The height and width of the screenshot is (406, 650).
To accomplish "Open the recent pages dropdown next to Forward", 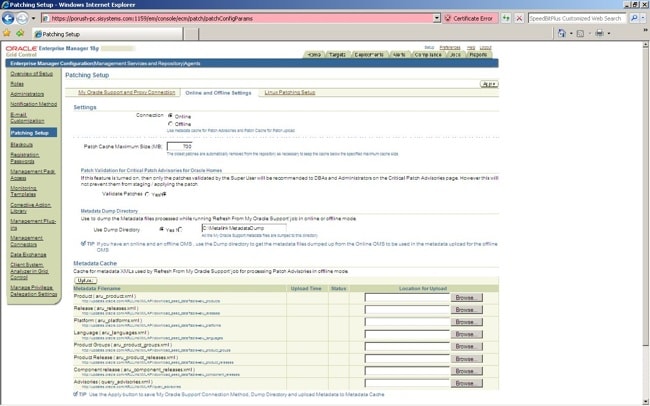I will point(34,19).
